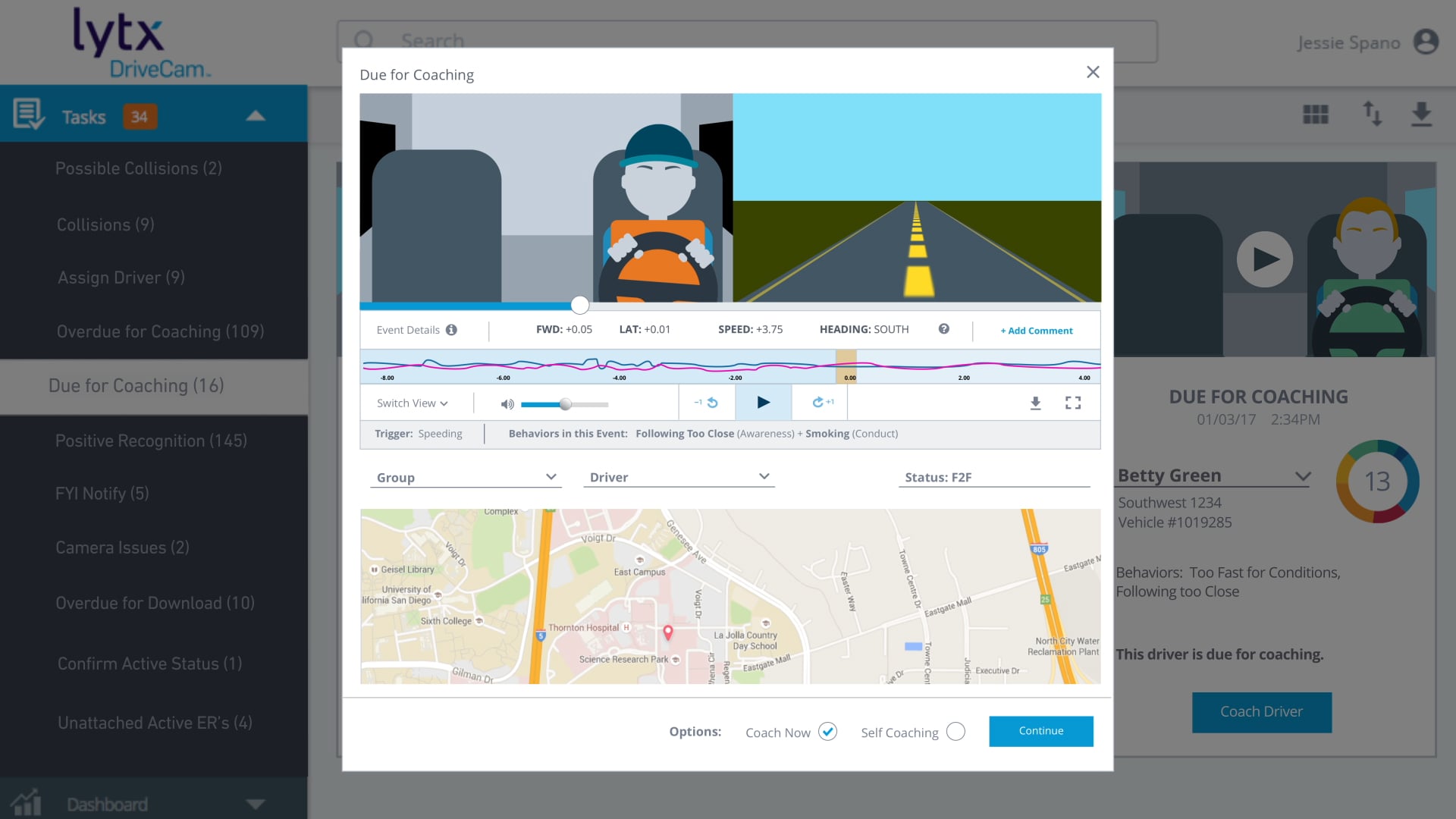Mute the video audio
Screen dimensions: 1456x819
pyautogui.click(x=507, y=403)
